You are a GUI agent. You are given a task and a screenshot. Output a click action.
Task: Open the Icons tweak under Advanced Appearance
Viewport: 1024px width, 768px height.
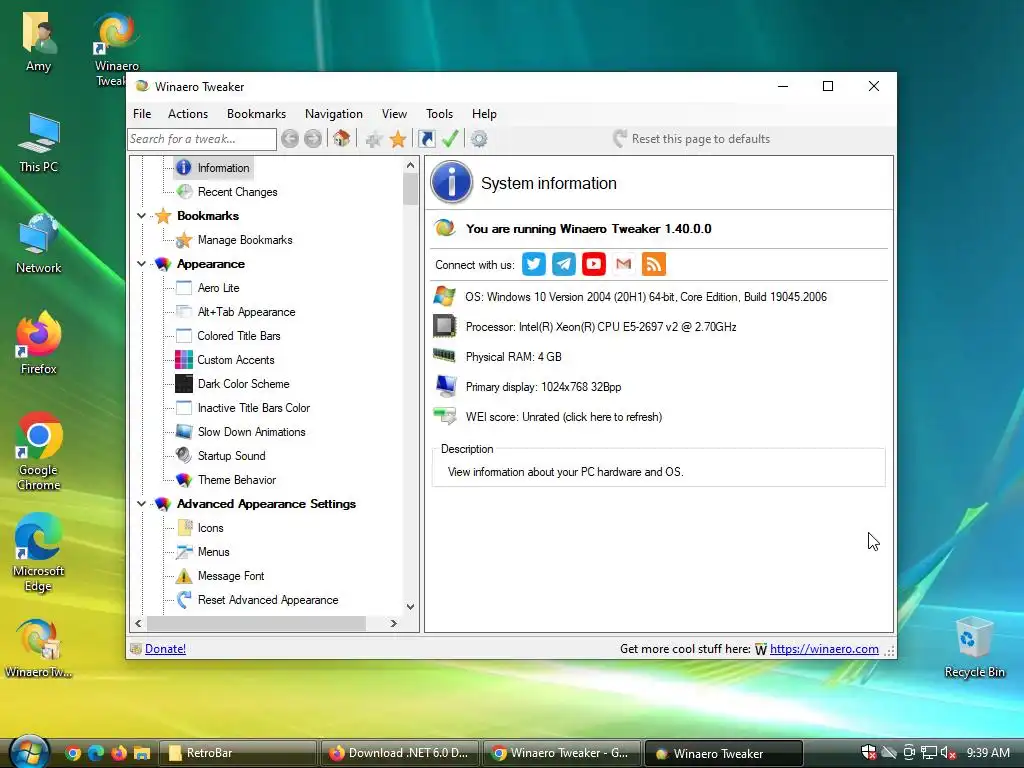tap(210, 528)
